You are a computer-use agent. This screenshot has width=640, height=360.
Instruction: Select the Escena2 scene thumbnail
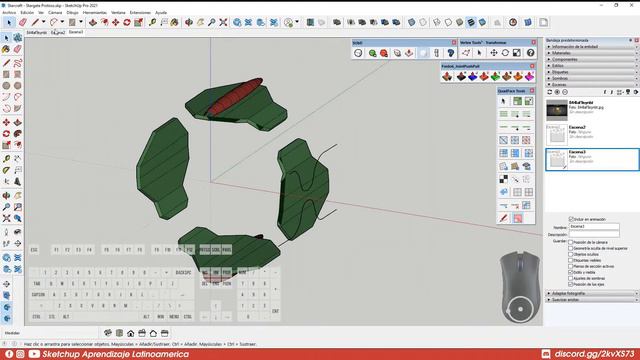click(x=557, y=135)
